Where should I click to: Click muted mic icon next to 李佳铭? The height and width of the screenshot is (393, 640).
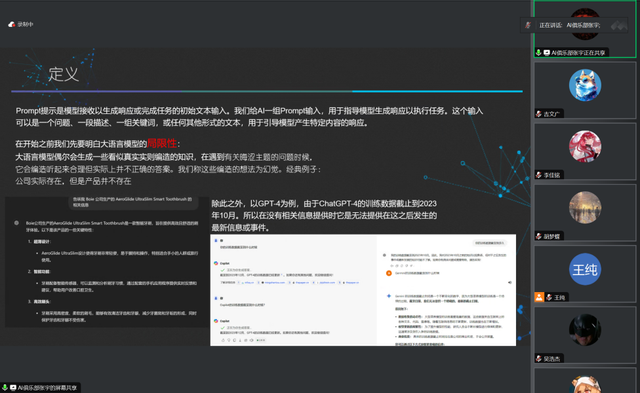(x=539, y=175)
